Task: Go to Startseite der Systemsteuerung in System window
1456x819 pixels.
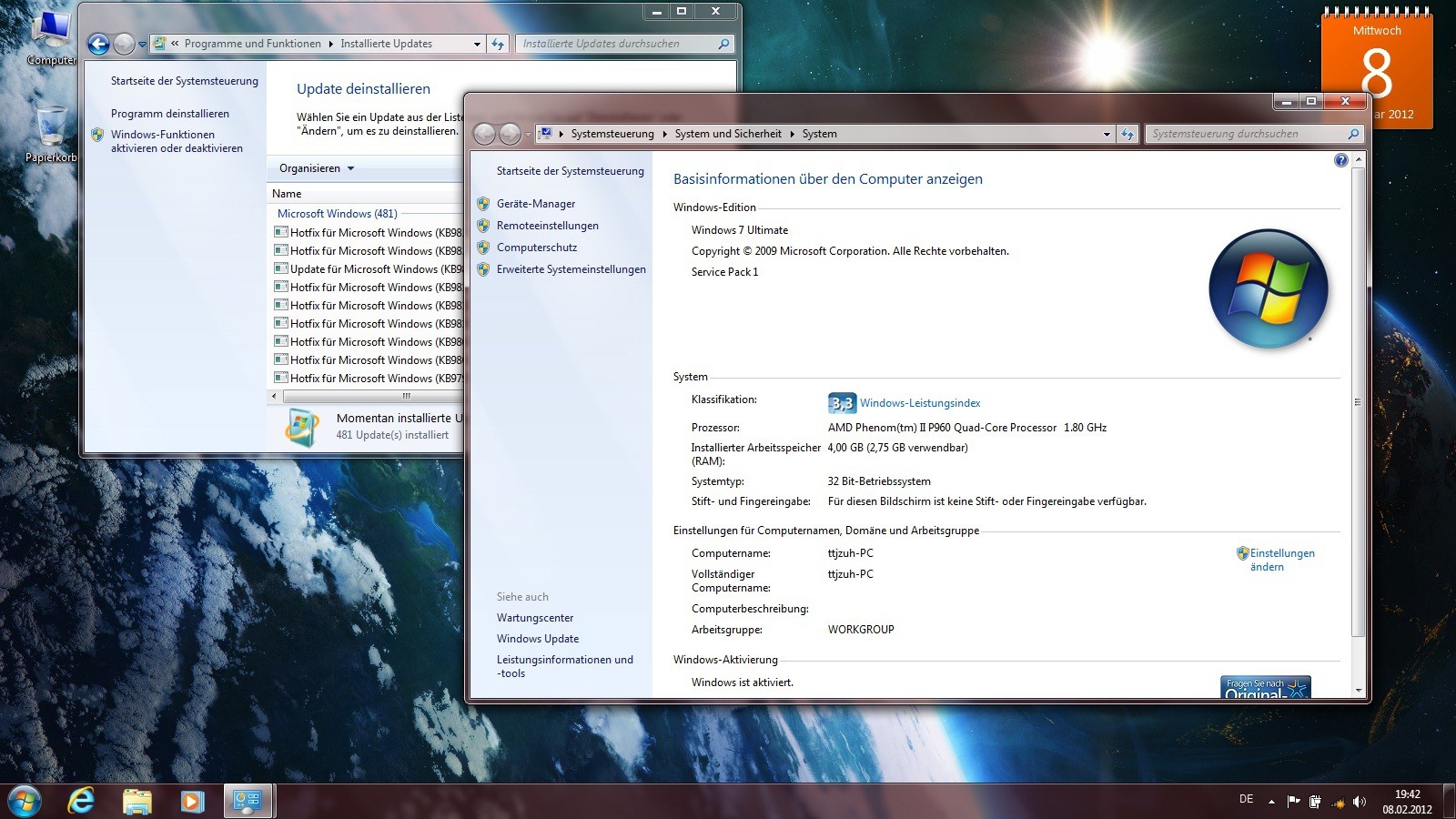Action: (x=571, y=171)
